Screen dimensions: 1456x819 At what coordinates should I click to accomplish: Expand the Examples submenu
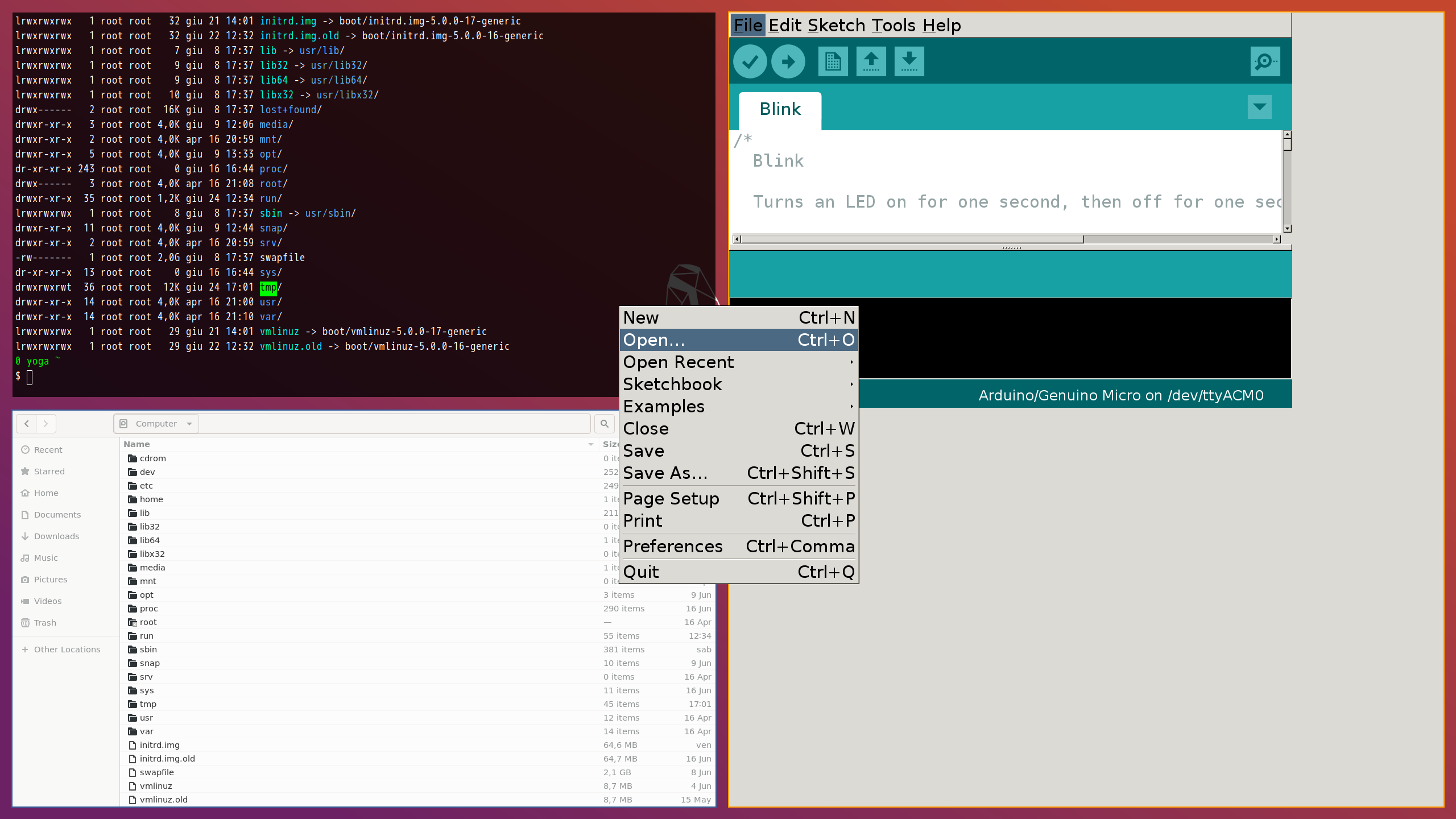pyautogui.click(x=663, y=406)
